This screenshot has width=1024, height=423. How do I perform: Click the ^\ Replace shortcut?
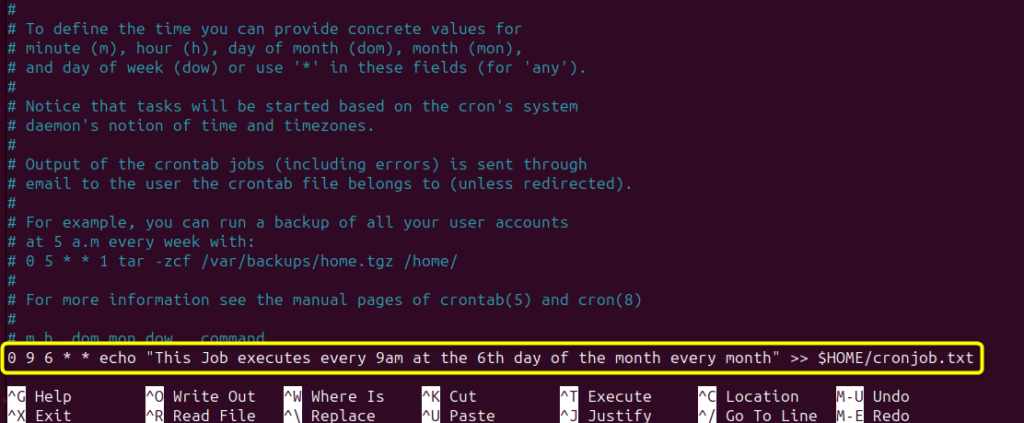(329, 416)
